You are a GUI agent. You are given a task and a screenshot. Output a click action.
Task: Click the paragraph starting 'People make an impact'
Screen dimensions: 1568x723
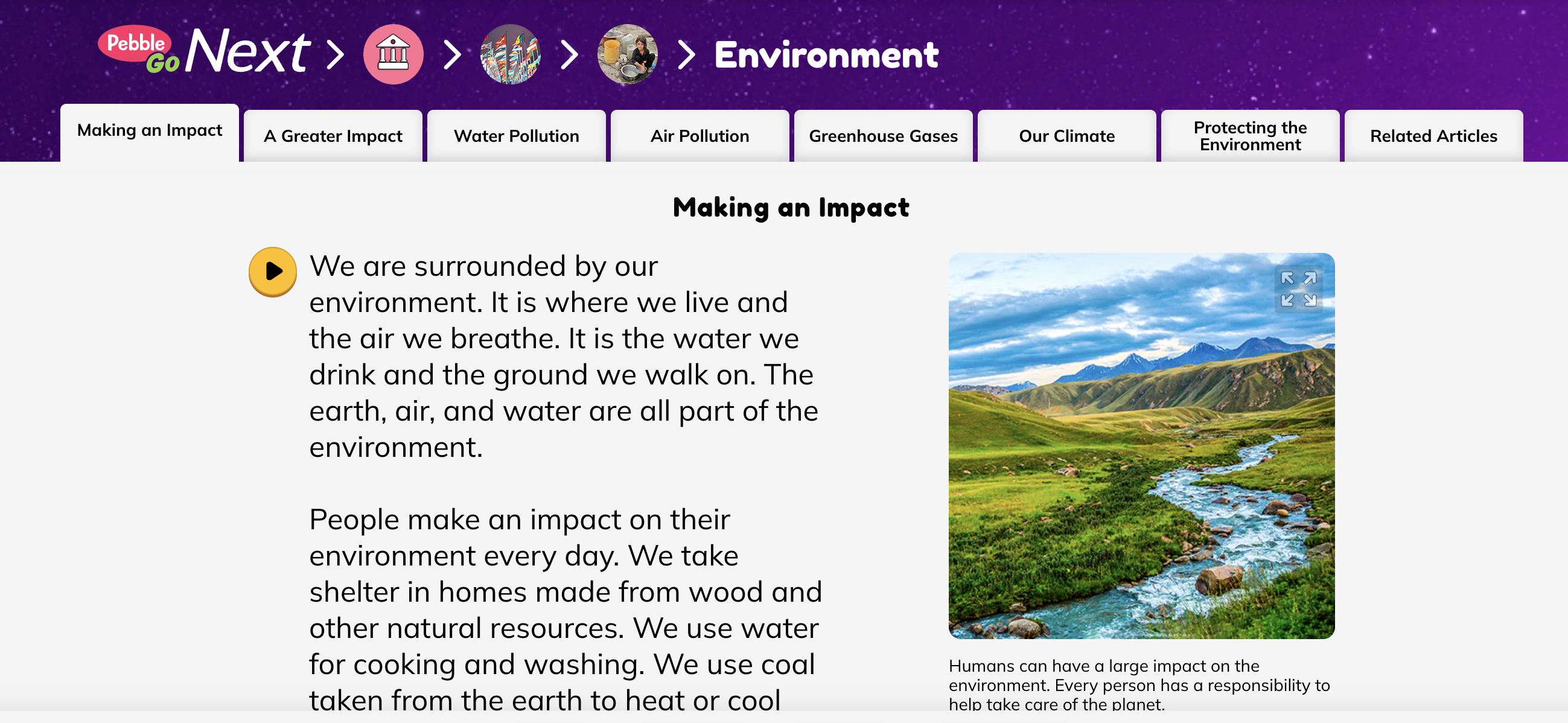[565, 608]
